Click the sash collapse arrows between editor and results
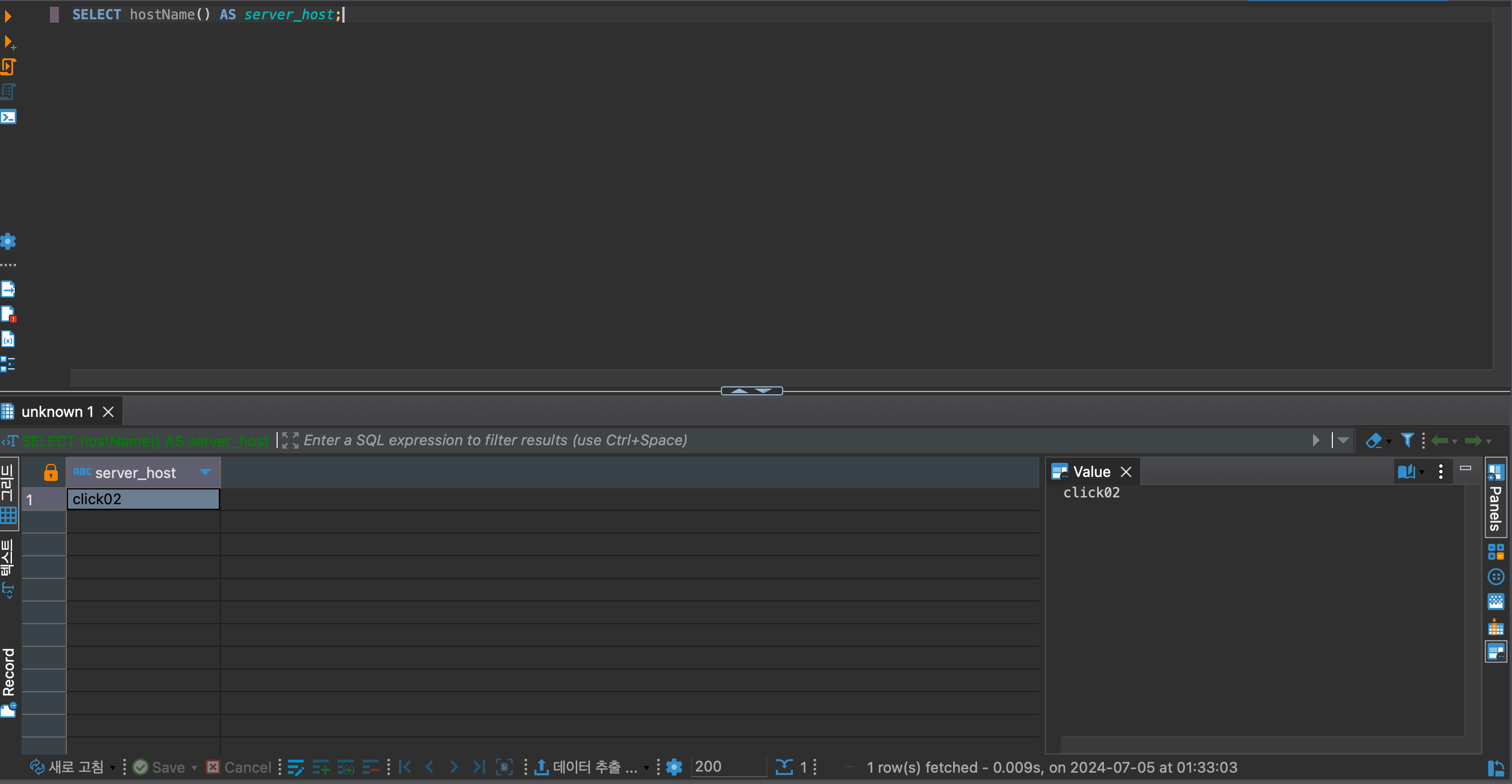 pyautogui.click(x=751, y=391)
